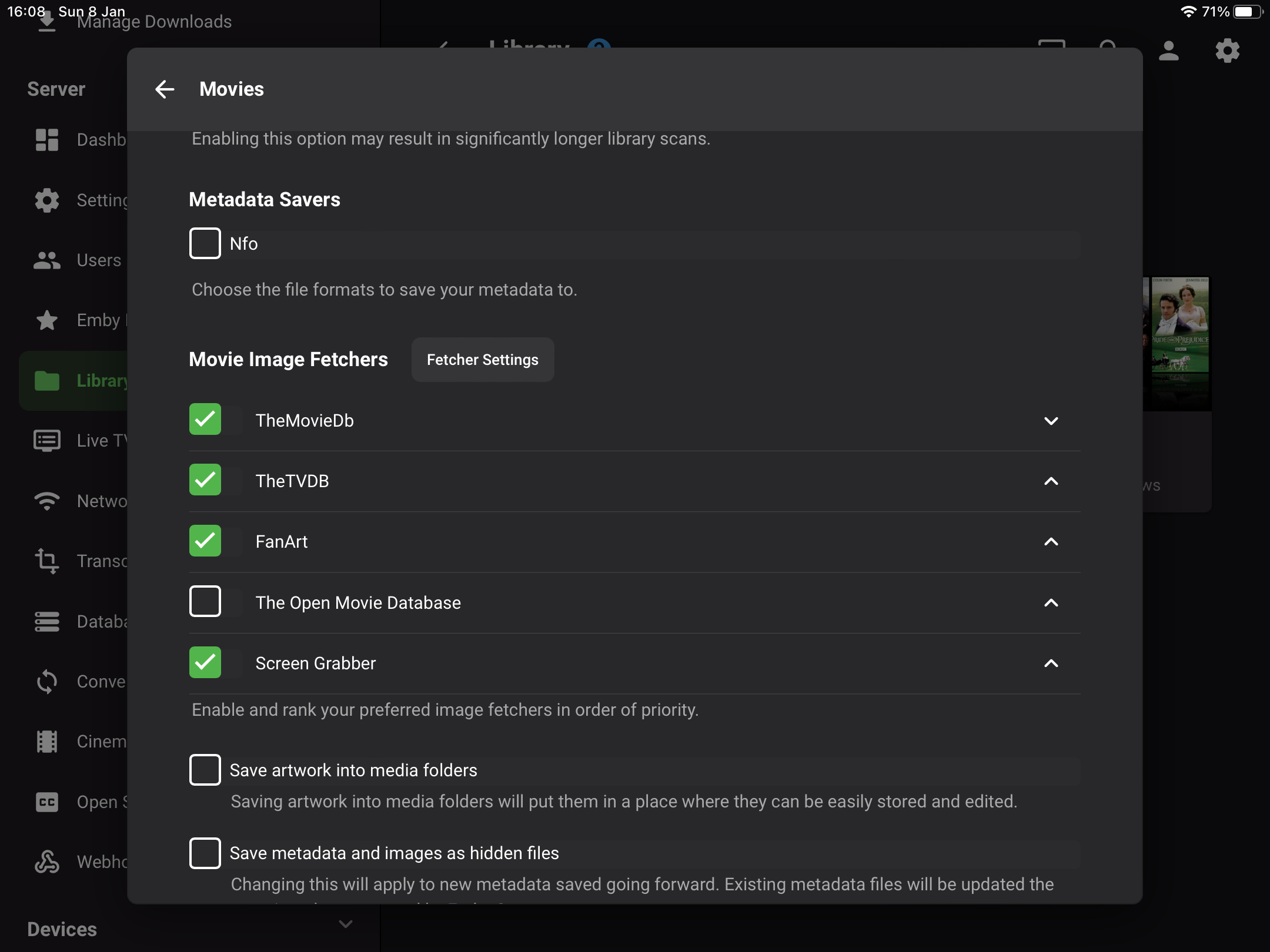Click the Live TV sidebar icon

click(x=47, y=441)
